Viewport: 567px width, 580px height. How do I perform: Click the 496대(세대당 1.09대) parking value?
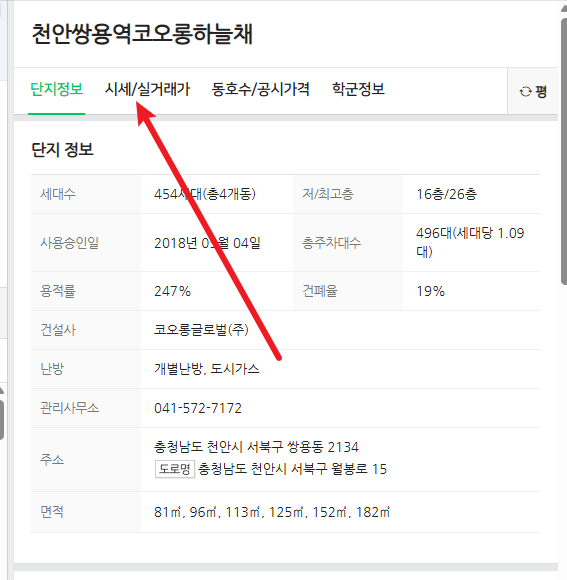click(470, 242)
